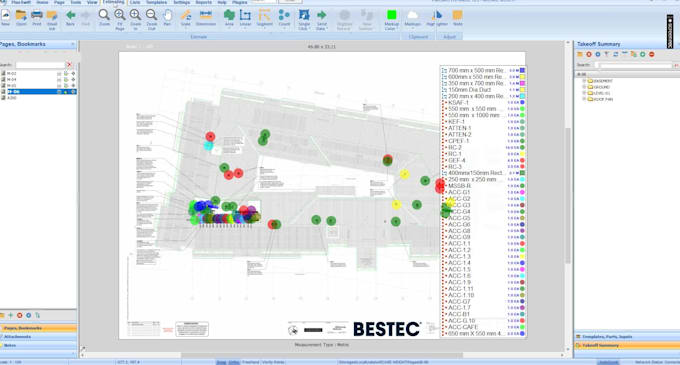Expand the LEVEL 01 folder
Screen dimensions: 680x365
584,93
